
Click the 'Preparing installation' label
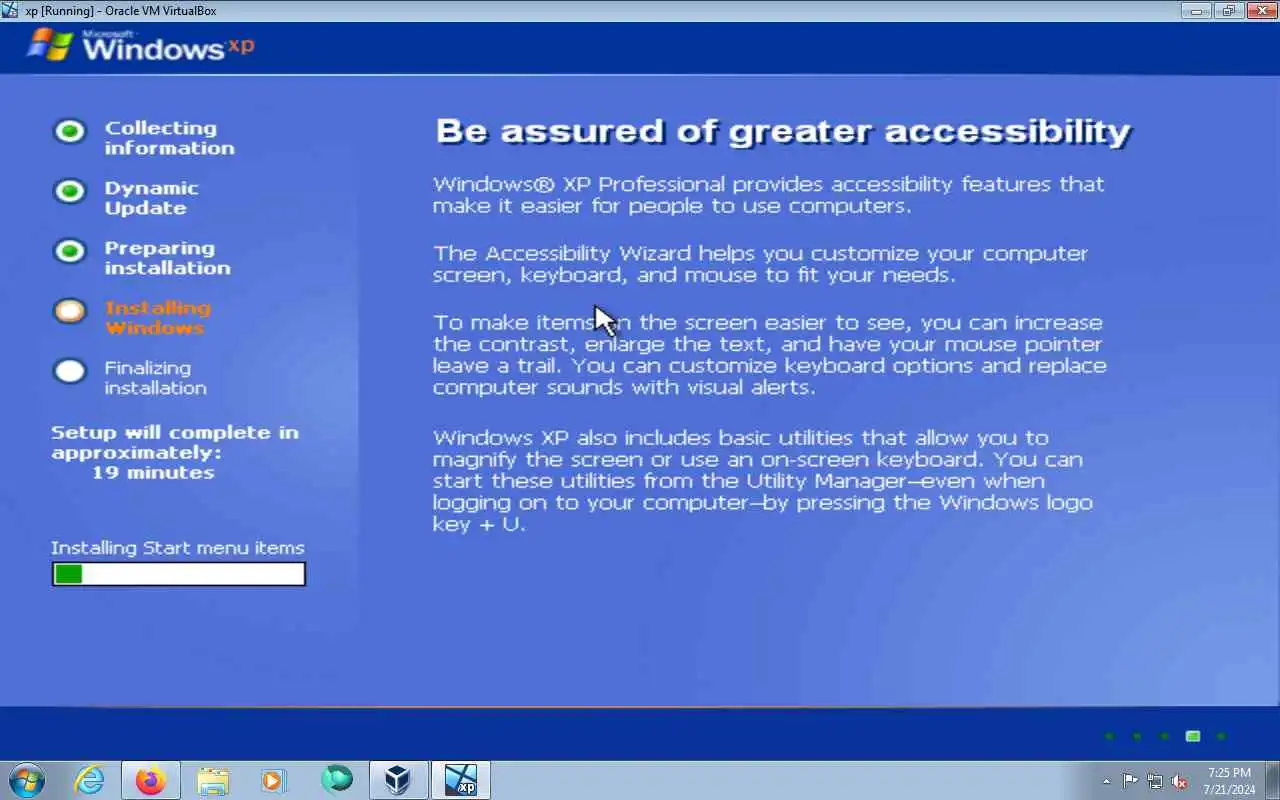[167, 258]
